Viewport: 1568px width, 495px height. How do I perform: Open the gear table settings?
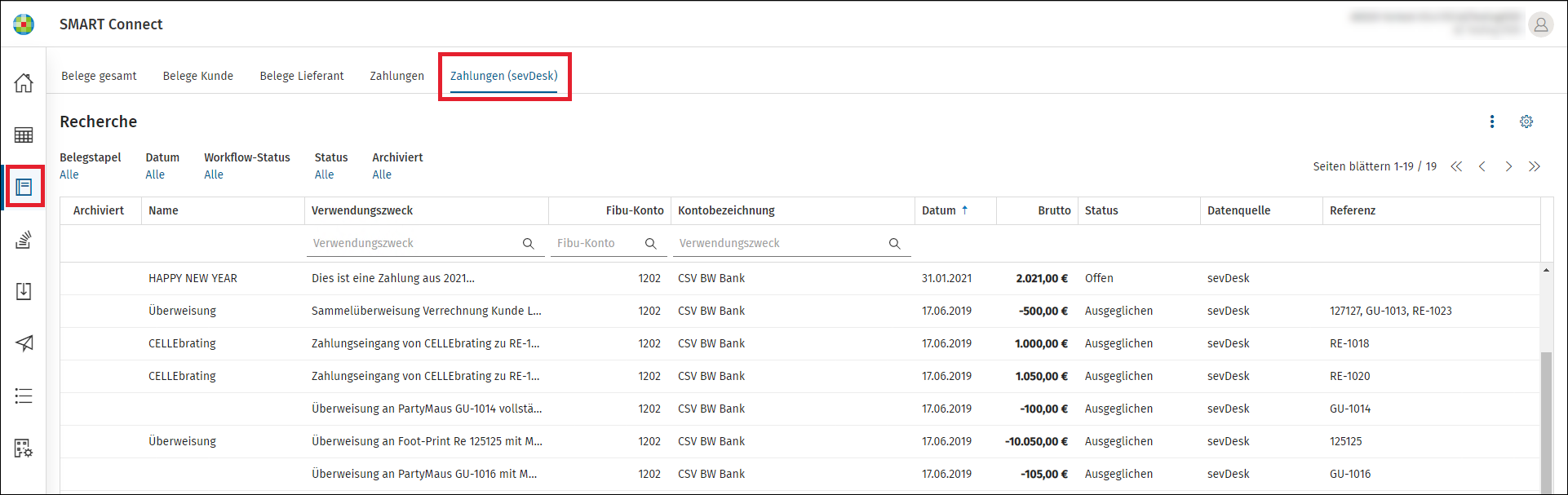[1526, 122]
